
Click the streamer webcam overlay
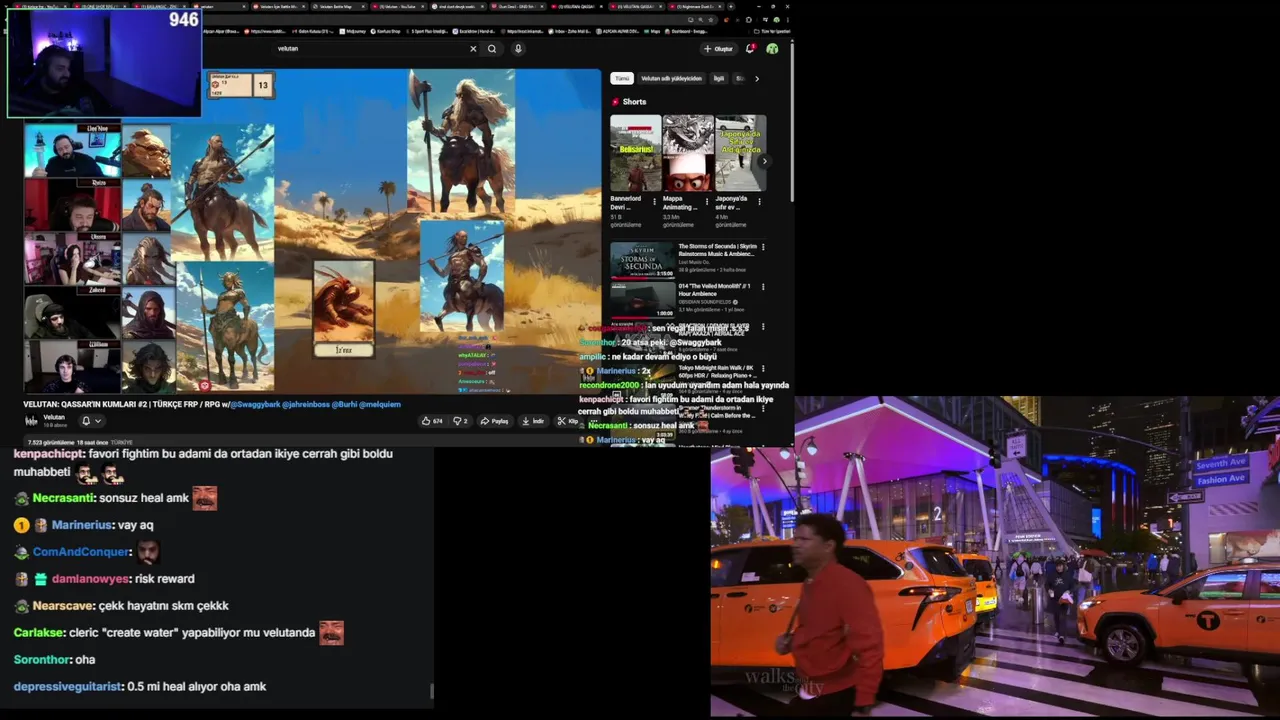click(x=103, y=63)
